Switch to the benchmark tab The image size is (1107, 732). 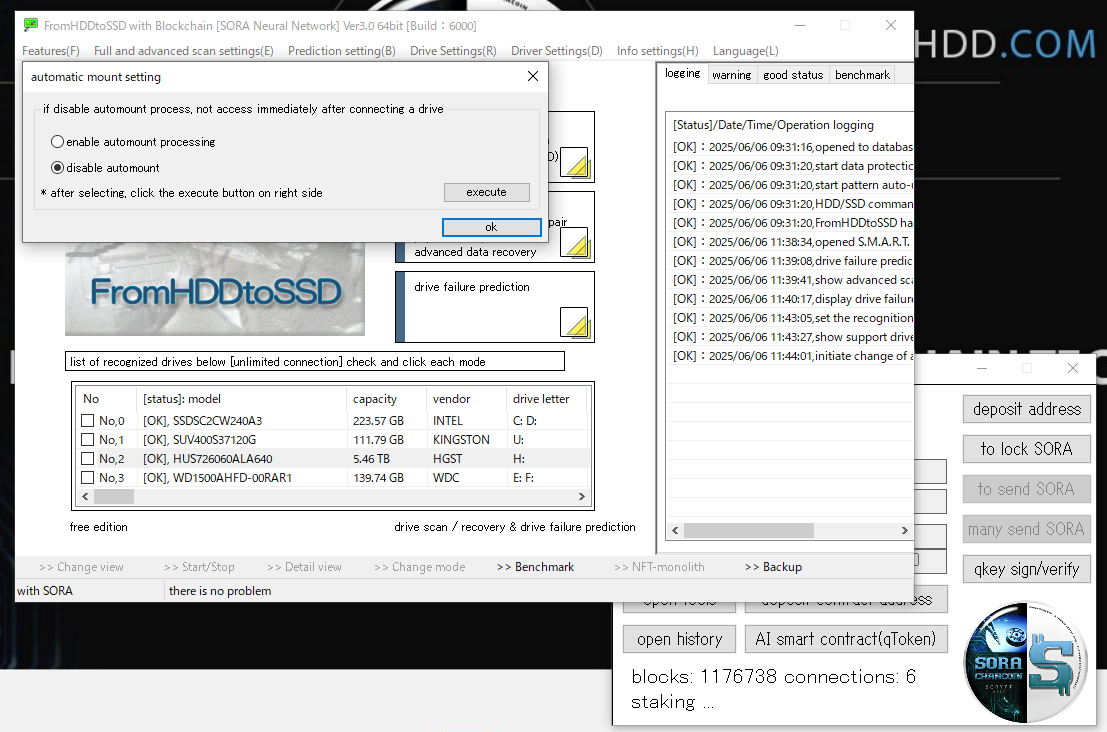coord(862,75)
